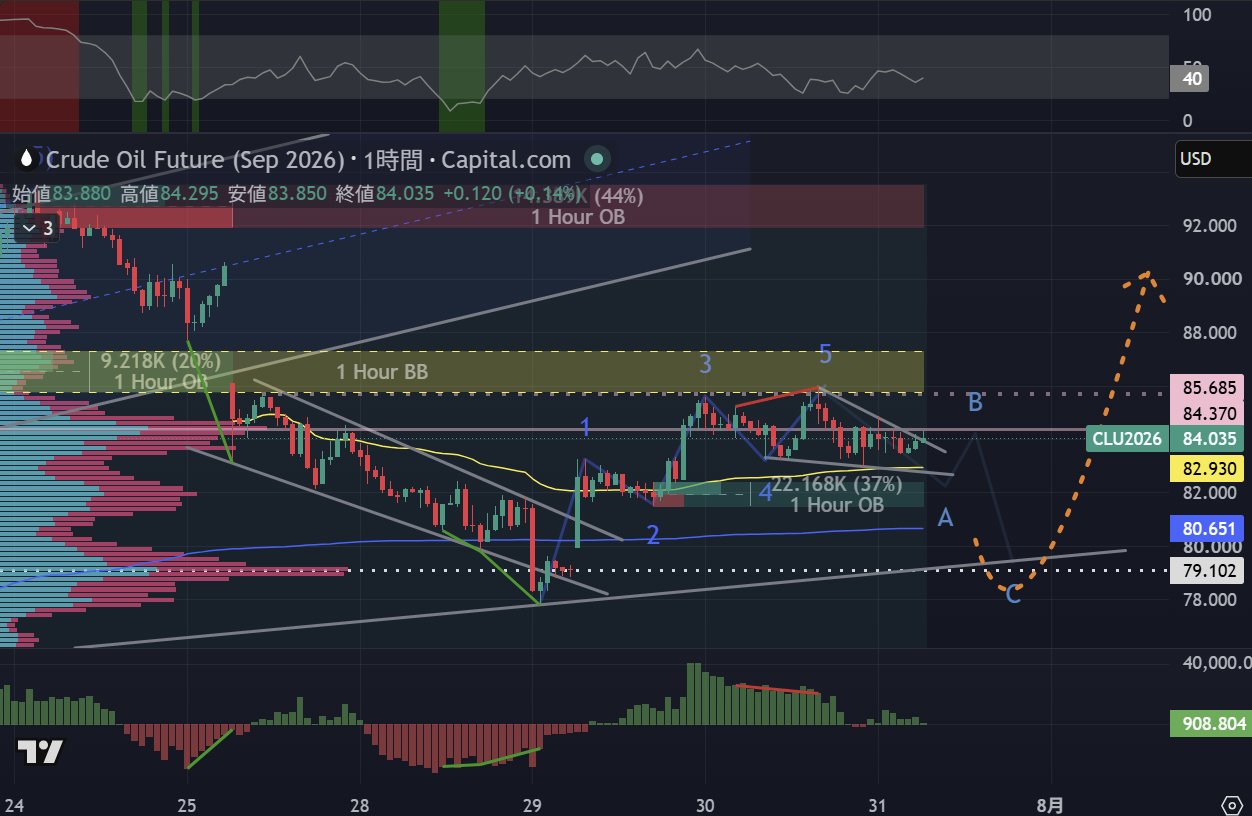Click the TradingView logo

[40, 752]
